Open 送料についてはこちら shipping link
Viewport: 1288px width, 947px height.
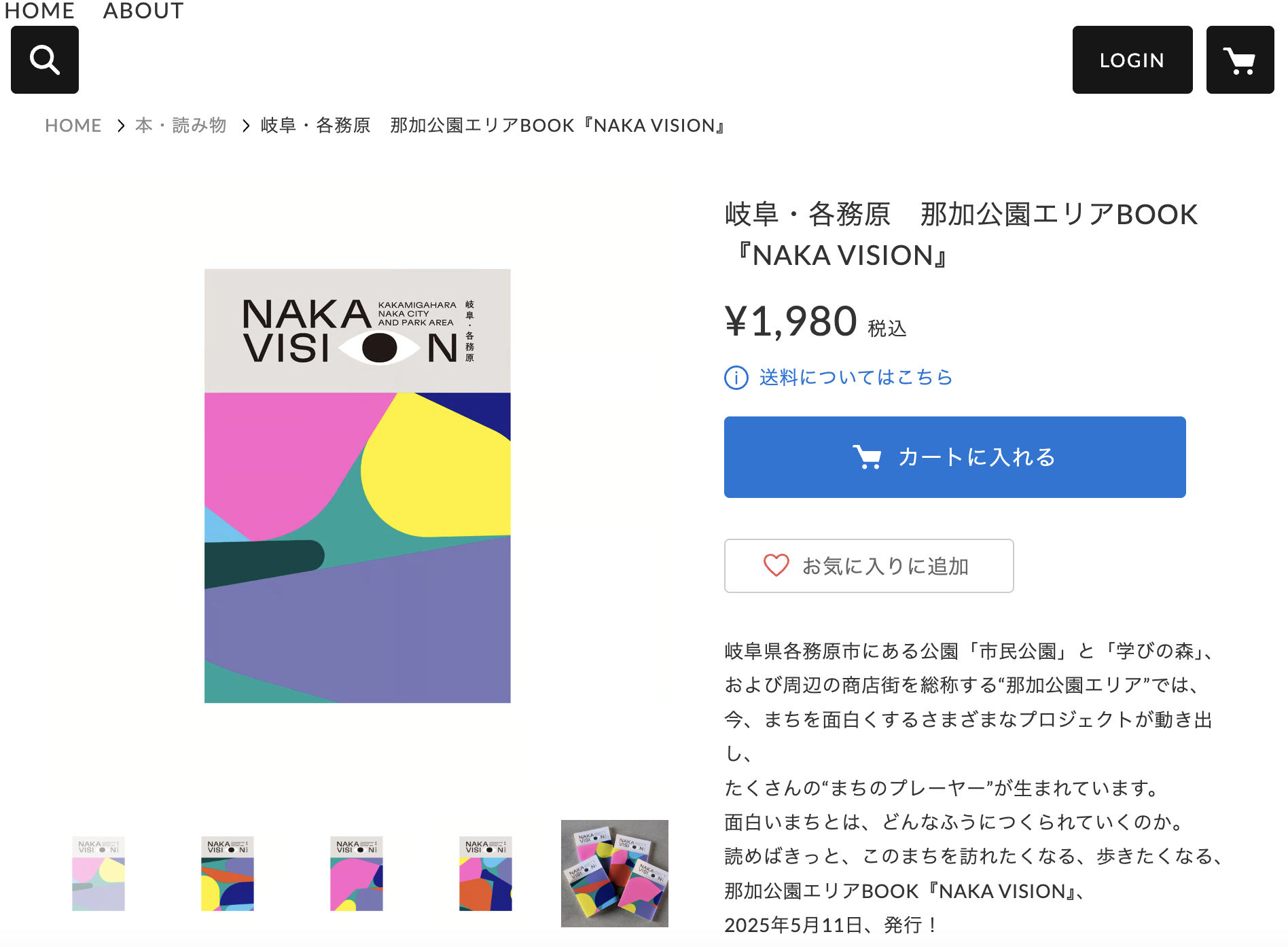pos(856,377)
